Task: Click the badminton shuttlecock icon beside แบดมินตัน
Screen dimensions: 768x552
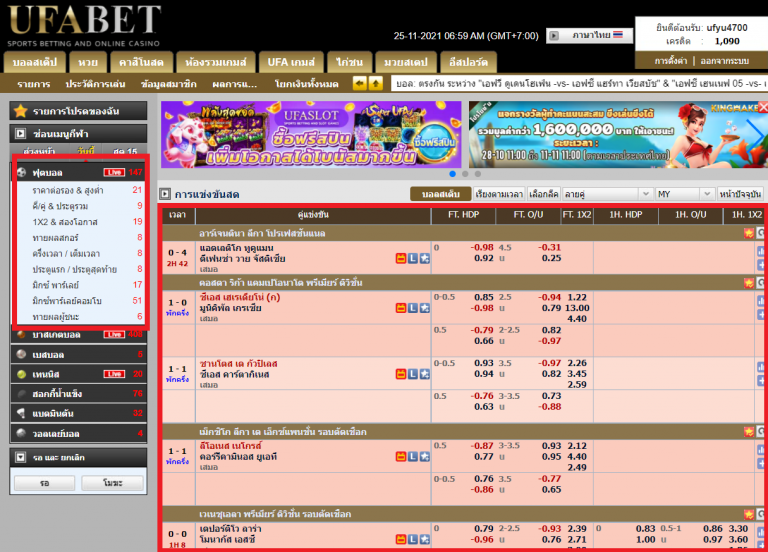Action: [x=21, y=413]
